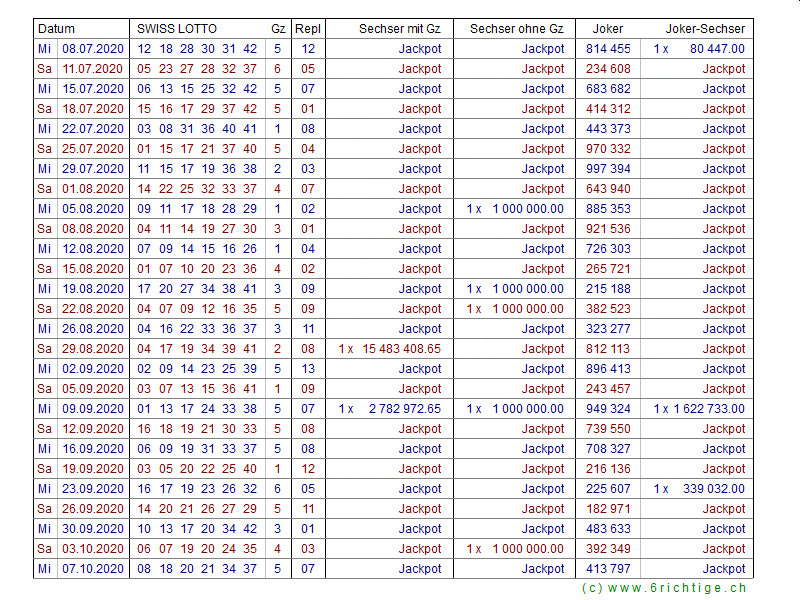The height and width of the screenshot is (600, 800).
Task: Select the date 29.08.2020
Action: (x=93, y=349)
